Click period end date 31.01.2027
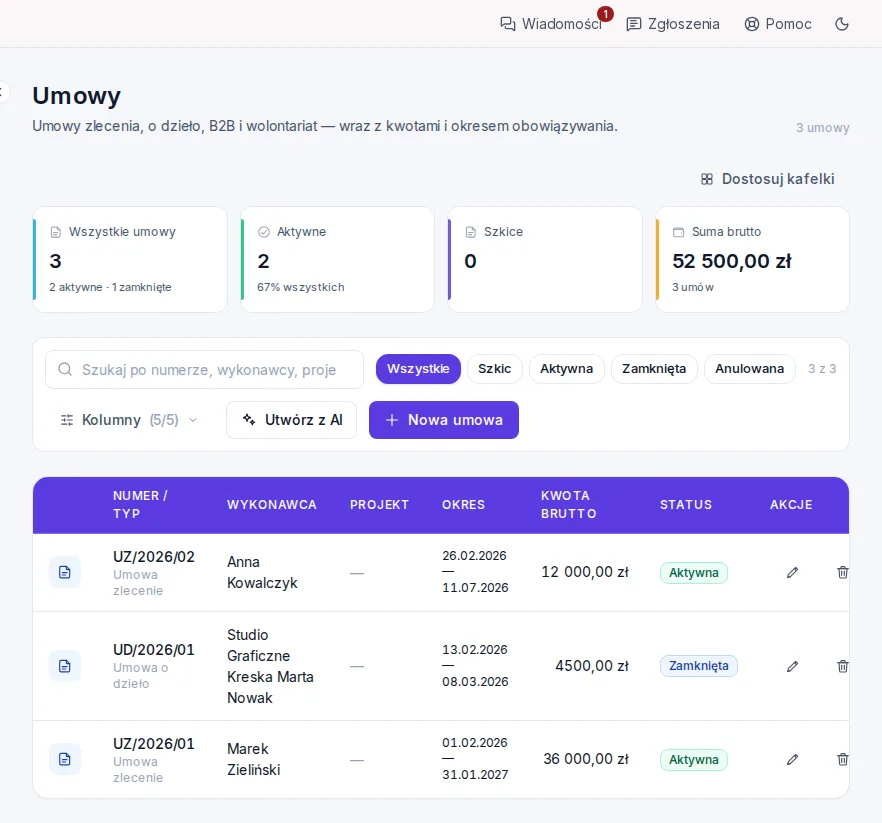Screen dimensions: 882x823 [475, 775]
